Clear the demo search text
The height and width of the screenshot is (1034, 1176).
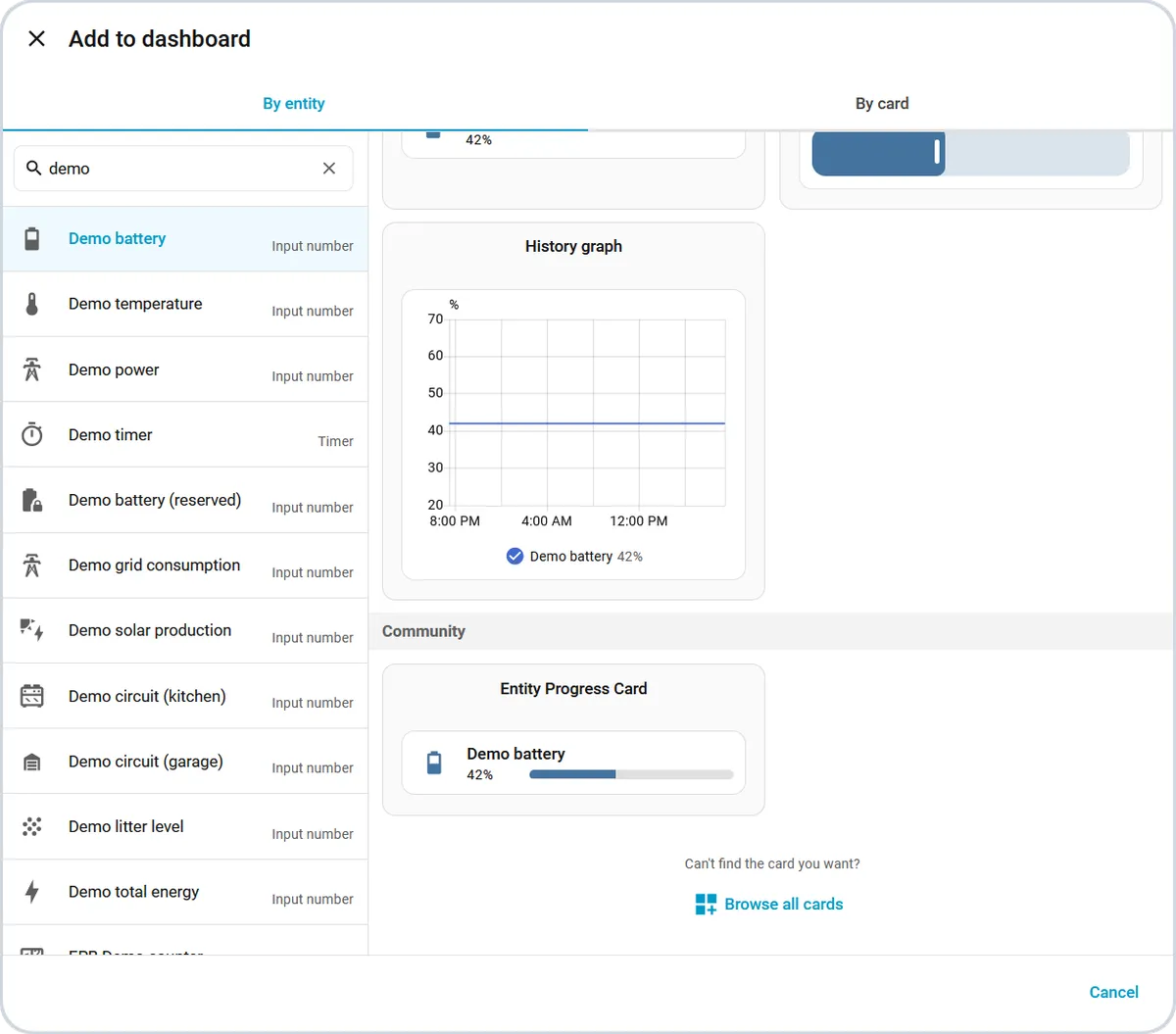pyautogui.click(x=329, y=169)
